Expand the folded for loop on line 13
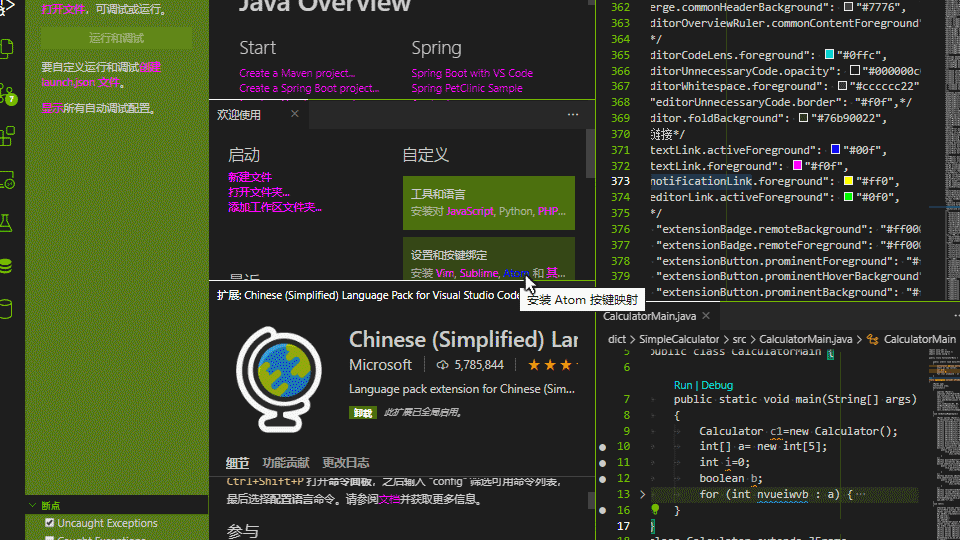 click(643, 494)
